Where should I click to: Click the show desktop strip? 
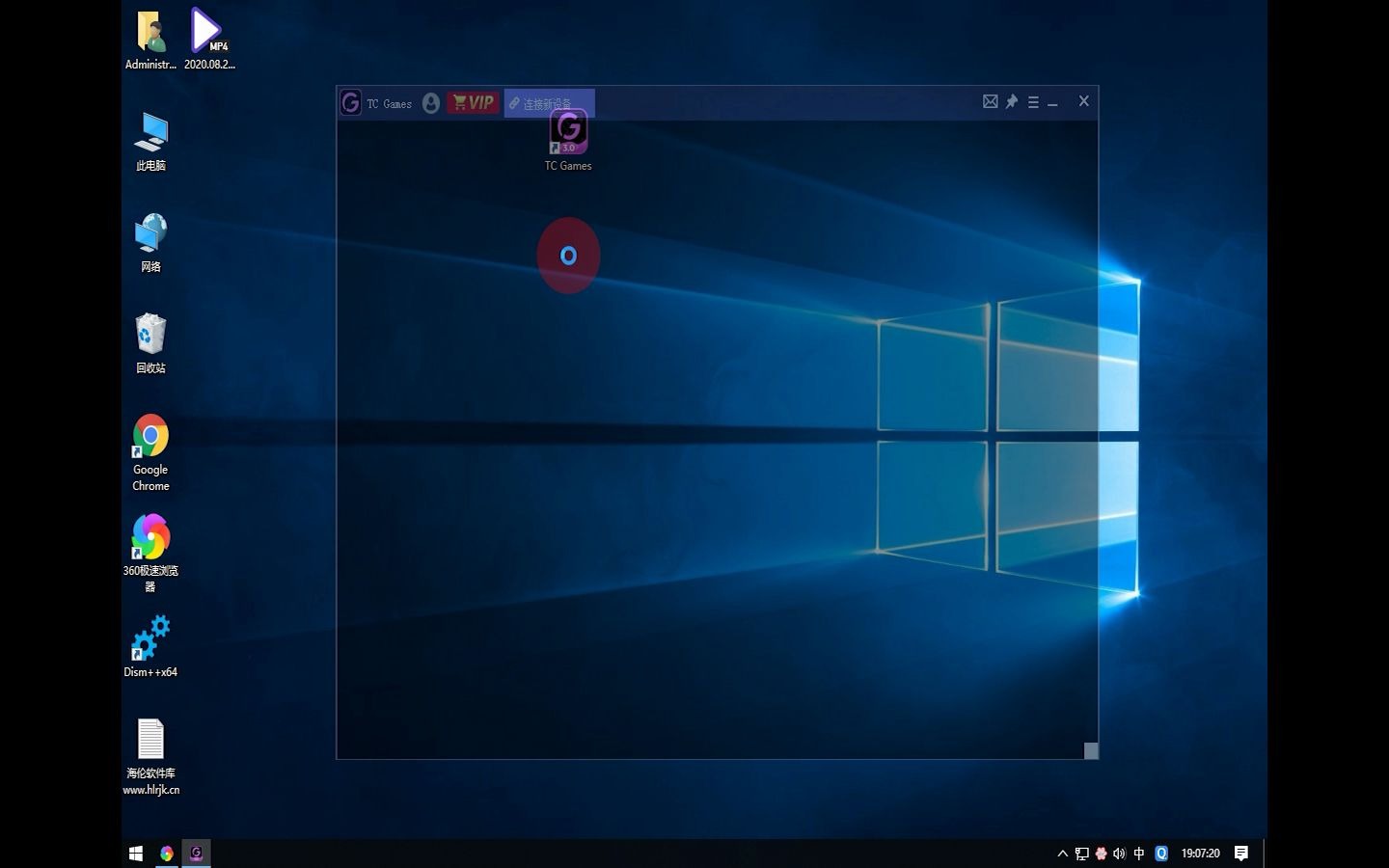[x=1265, y=854]
